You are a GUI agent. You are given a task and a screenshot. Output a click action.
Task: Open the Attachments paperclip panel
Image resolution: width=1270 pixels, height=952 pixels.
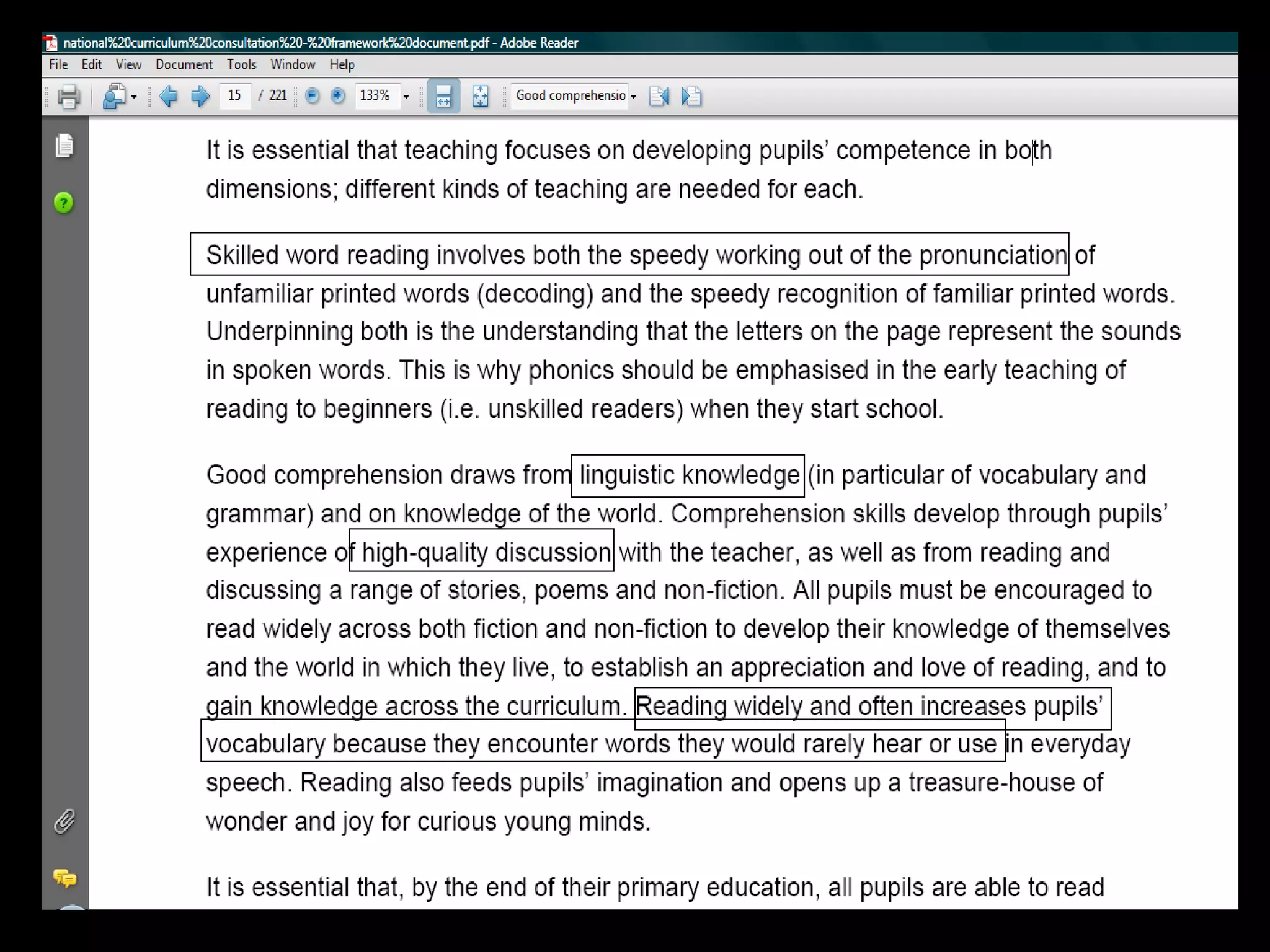click(64, 821)
